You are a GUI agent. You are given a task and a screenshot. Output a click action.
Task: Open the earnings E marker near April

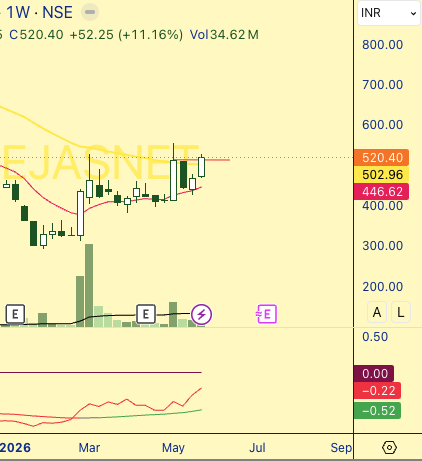[x=146, y=314]
